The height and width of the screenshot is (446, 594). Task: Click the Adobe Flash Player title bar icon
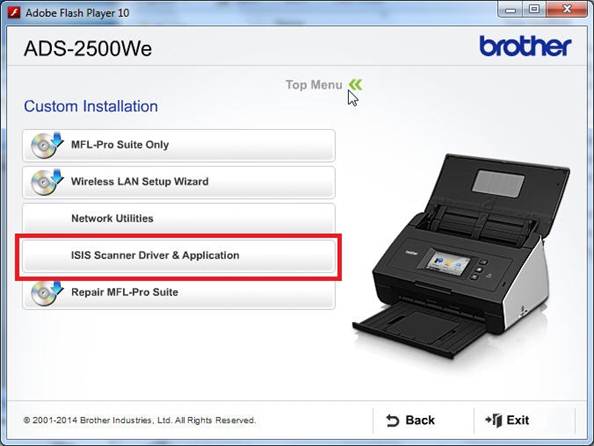click(14, 13)
